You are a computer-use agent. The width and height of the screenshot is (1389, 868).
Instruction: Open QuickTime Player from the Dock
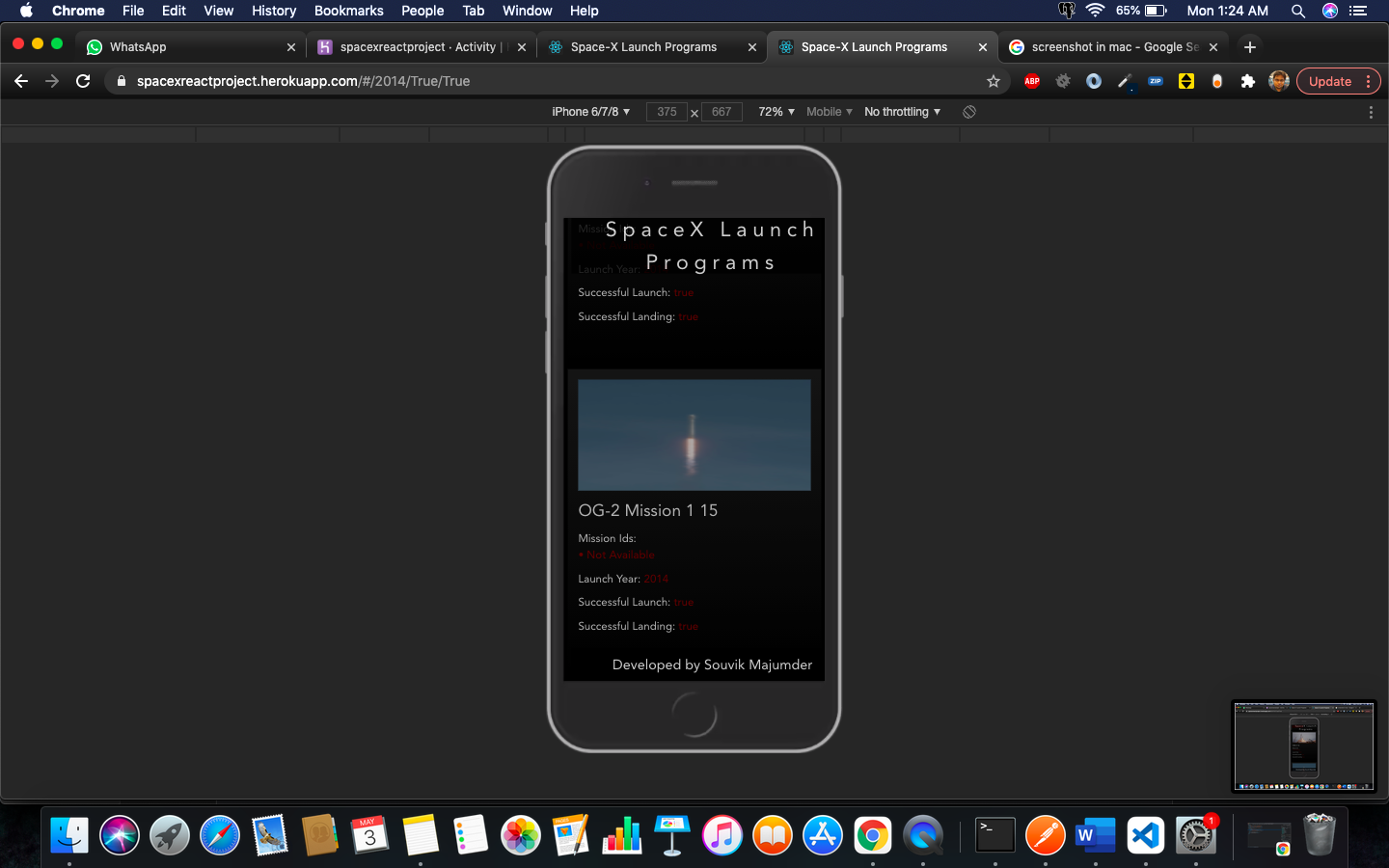click(923, 835)
